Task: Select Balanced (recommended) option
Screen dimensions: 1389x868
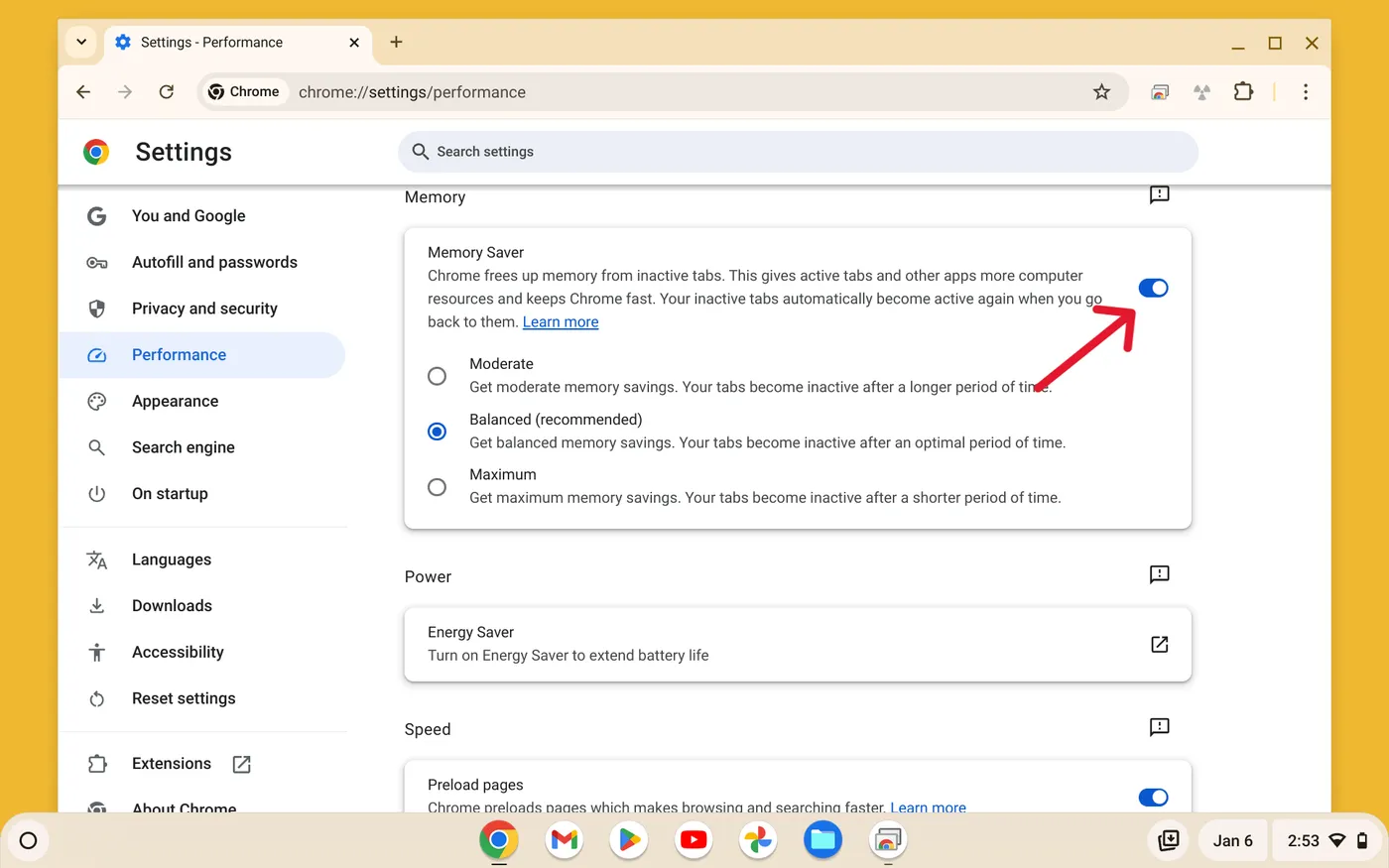Action: pos(437,432)
